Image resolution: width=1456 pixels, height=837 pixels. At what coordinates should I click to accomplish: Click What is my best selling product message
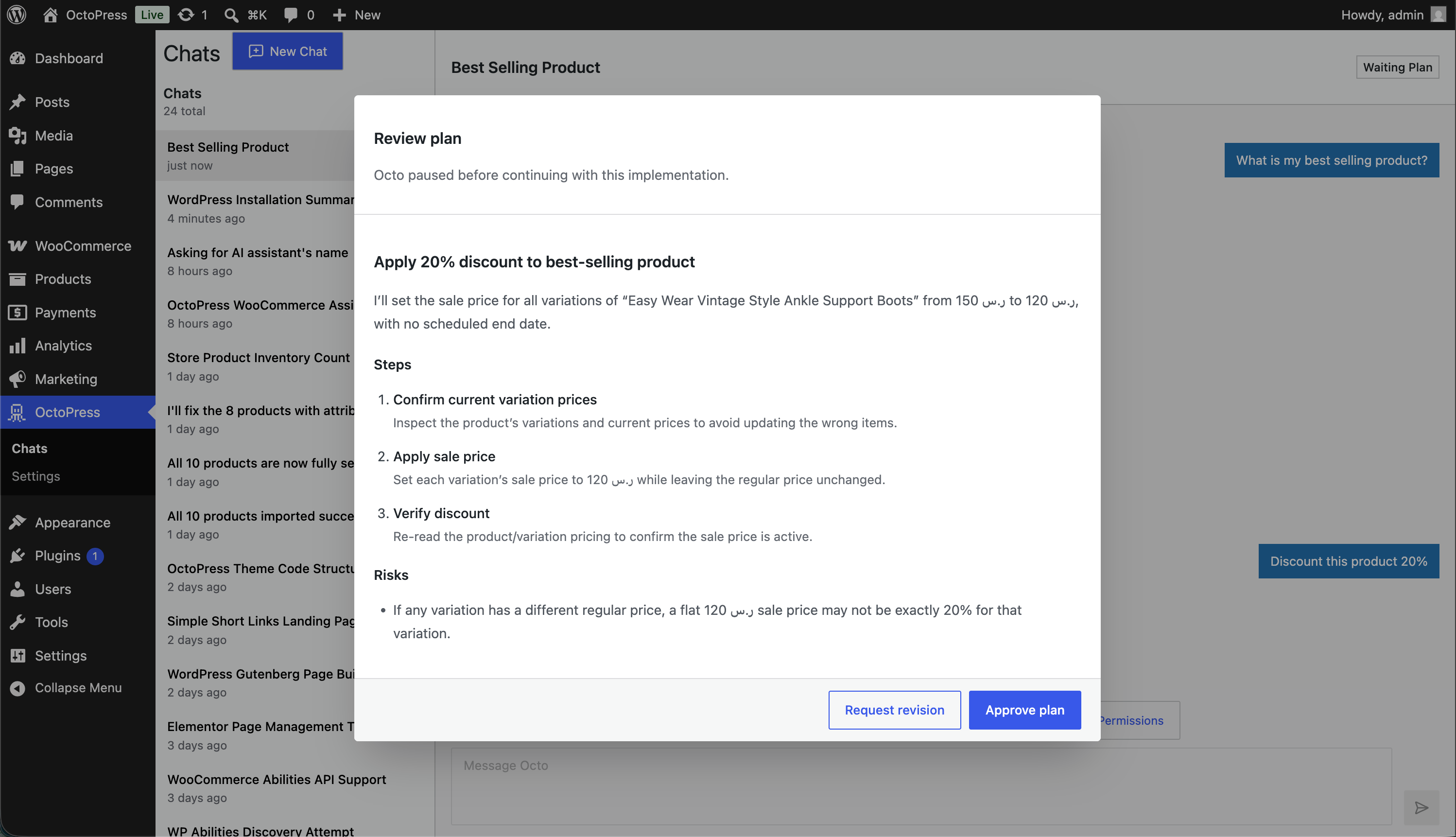1331,160
